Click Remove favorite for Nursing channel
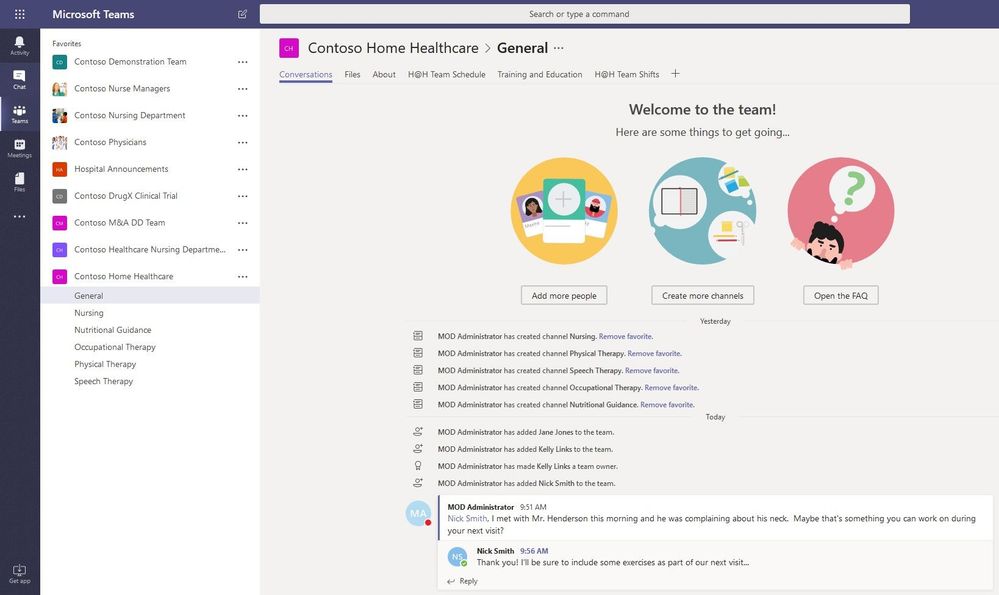 click(x=626, y=336)
